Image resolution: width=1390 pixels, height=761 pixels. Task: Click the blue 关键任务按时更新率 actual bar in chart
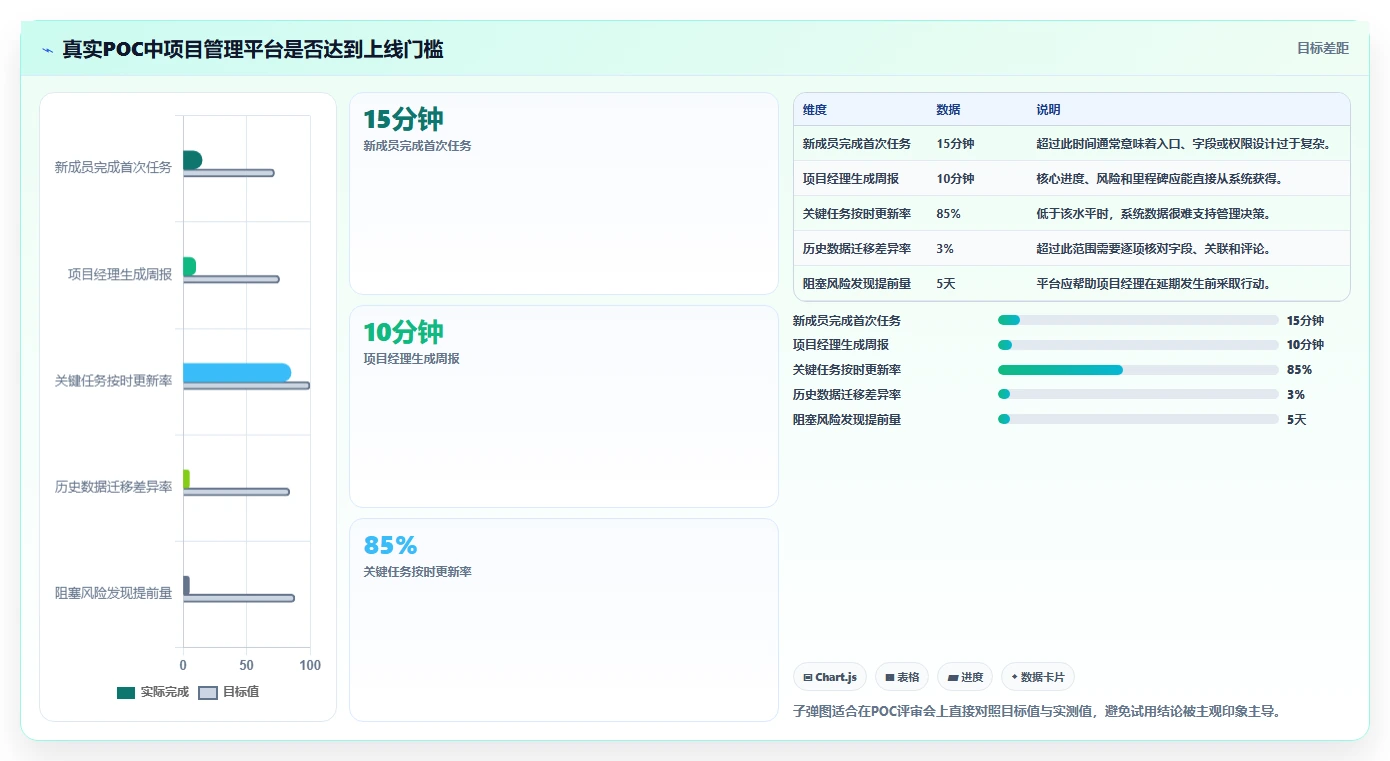point(237,372)
